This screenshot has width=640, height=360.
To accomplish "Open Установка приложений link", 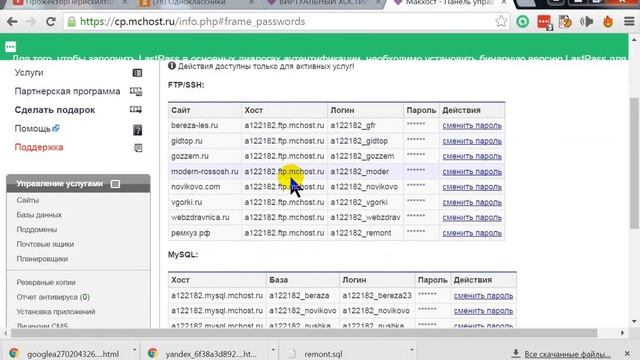I will tap(56, 312).
